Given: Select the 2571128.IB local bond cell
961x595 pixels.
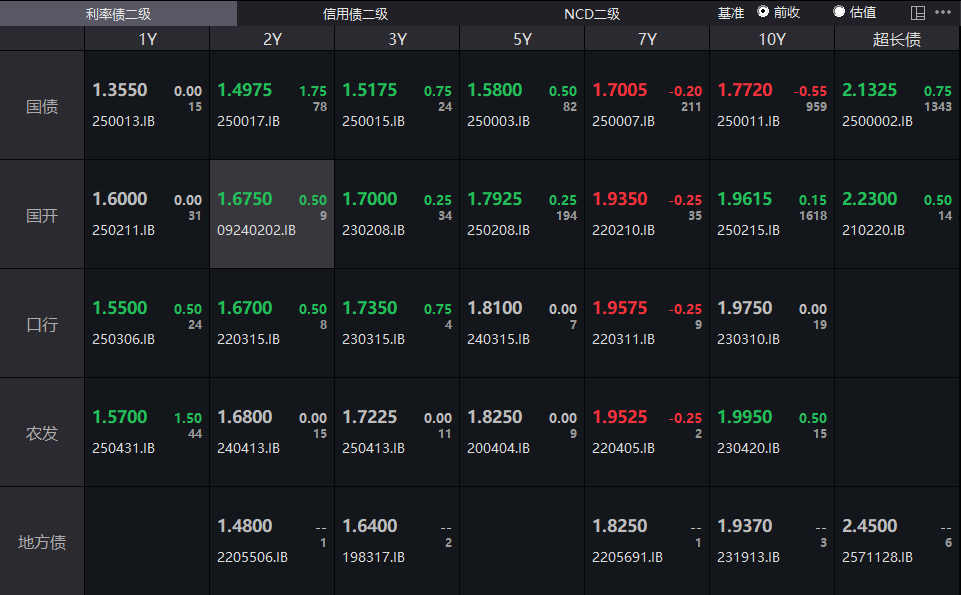Looking at the screenshot, I should (x=896, y=542).
